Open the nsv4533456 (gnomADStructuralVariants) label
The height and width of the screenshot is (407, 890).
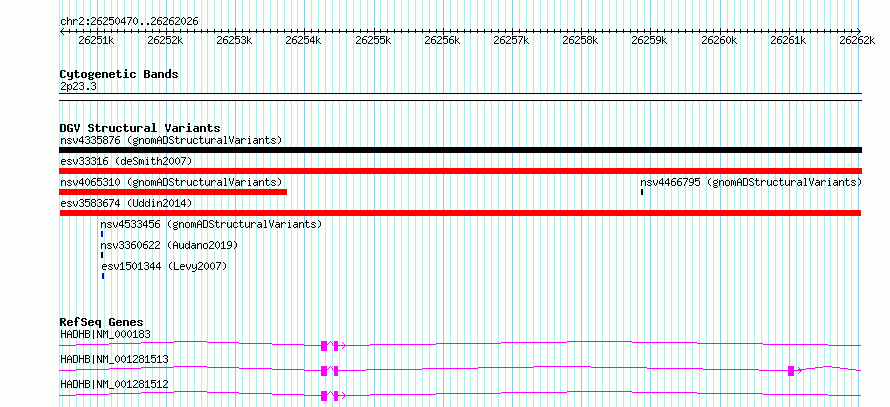pyautogui.click(x=211, y=224)
